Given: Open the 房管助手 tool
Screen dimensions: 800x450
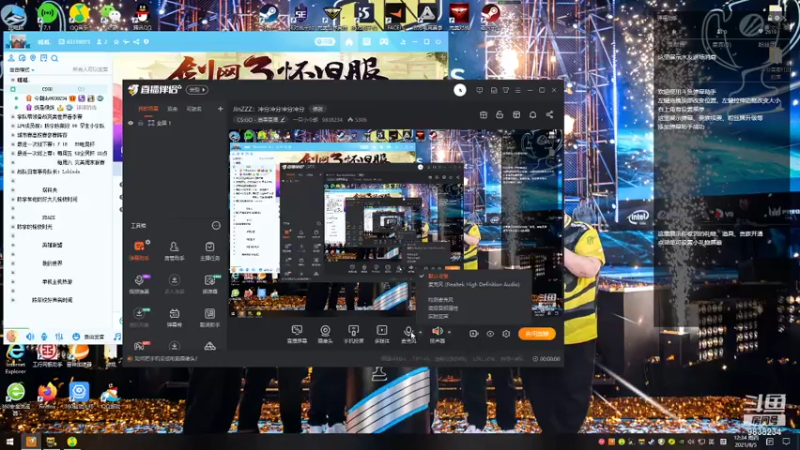Looking at the screenshot, I should 174,251.
